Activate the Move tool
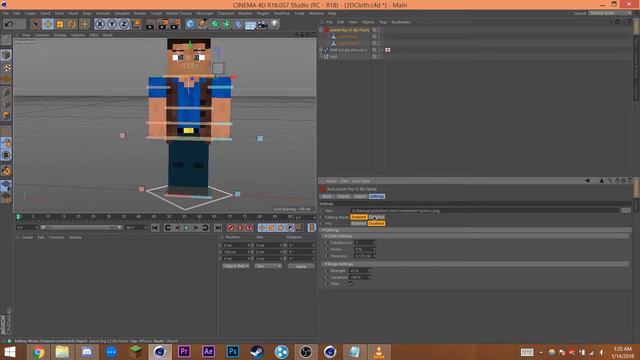This screenshot has width=640, height=360. pyautogui.click(x=48, y=24)
